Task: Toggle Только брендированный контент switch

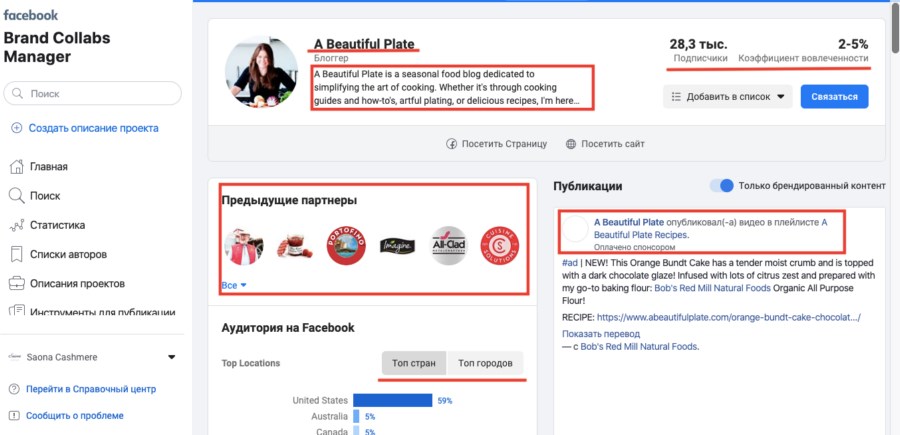Action: (x=721, y=185)
